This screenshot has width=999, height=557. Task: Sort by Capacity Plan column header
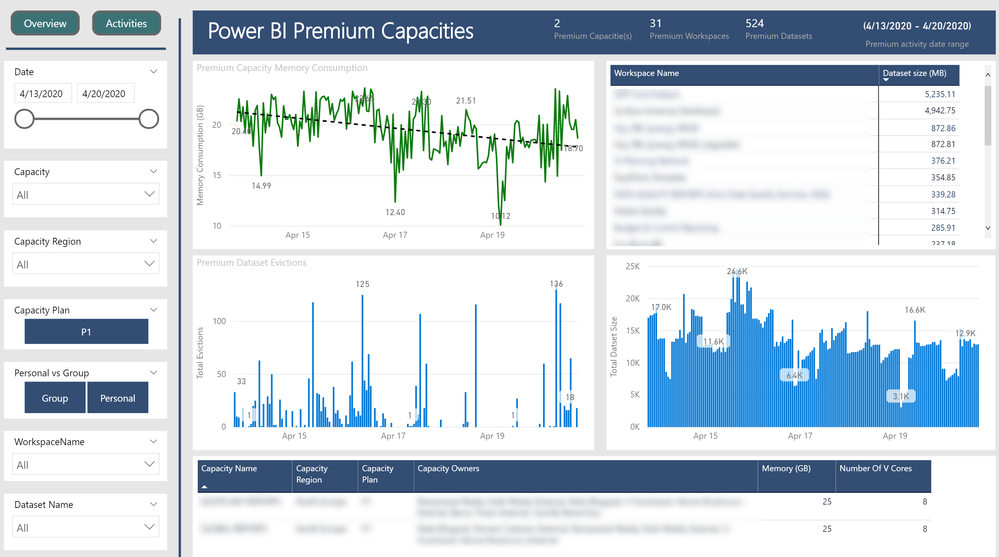click(386, 476)
